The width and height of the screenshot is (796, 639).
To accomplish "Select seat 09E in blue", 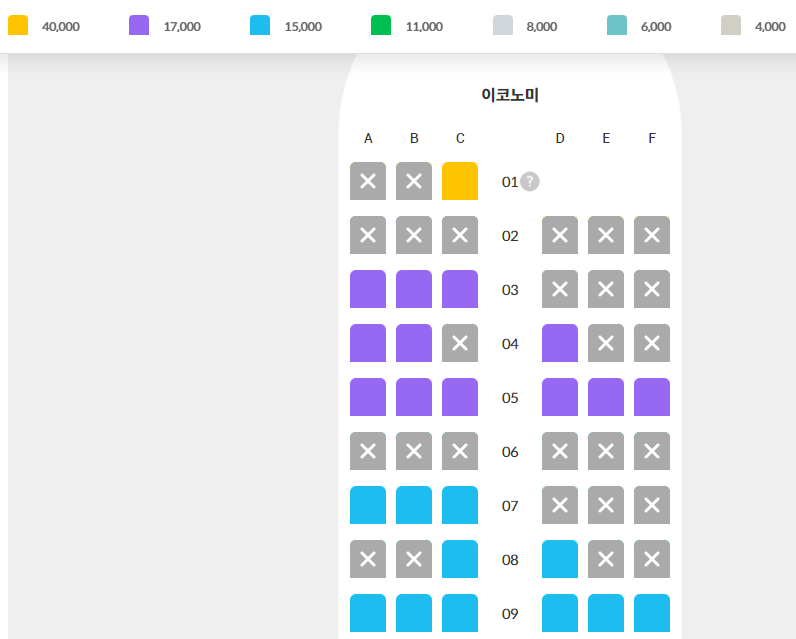I will pyautogui.click(x=606, y=612).
